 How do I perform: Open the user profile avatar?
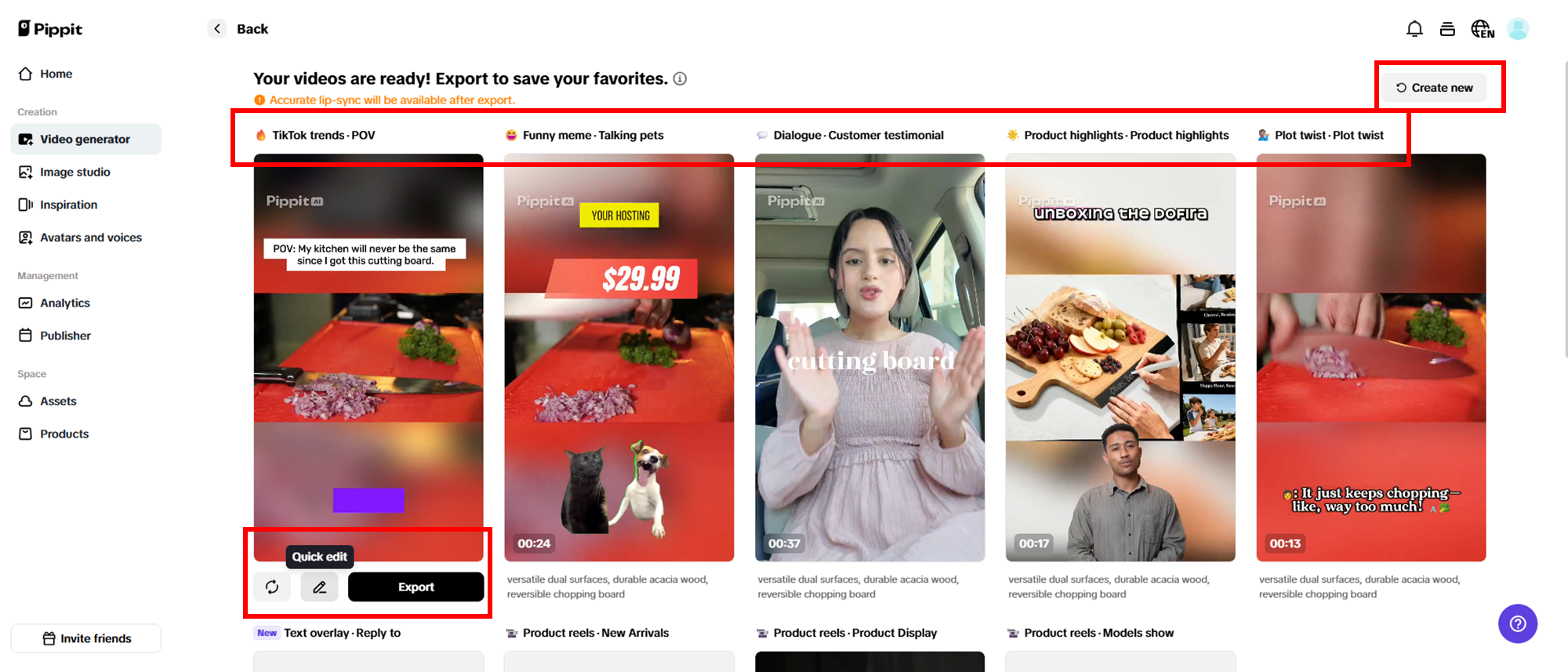tap(1518, 29)
